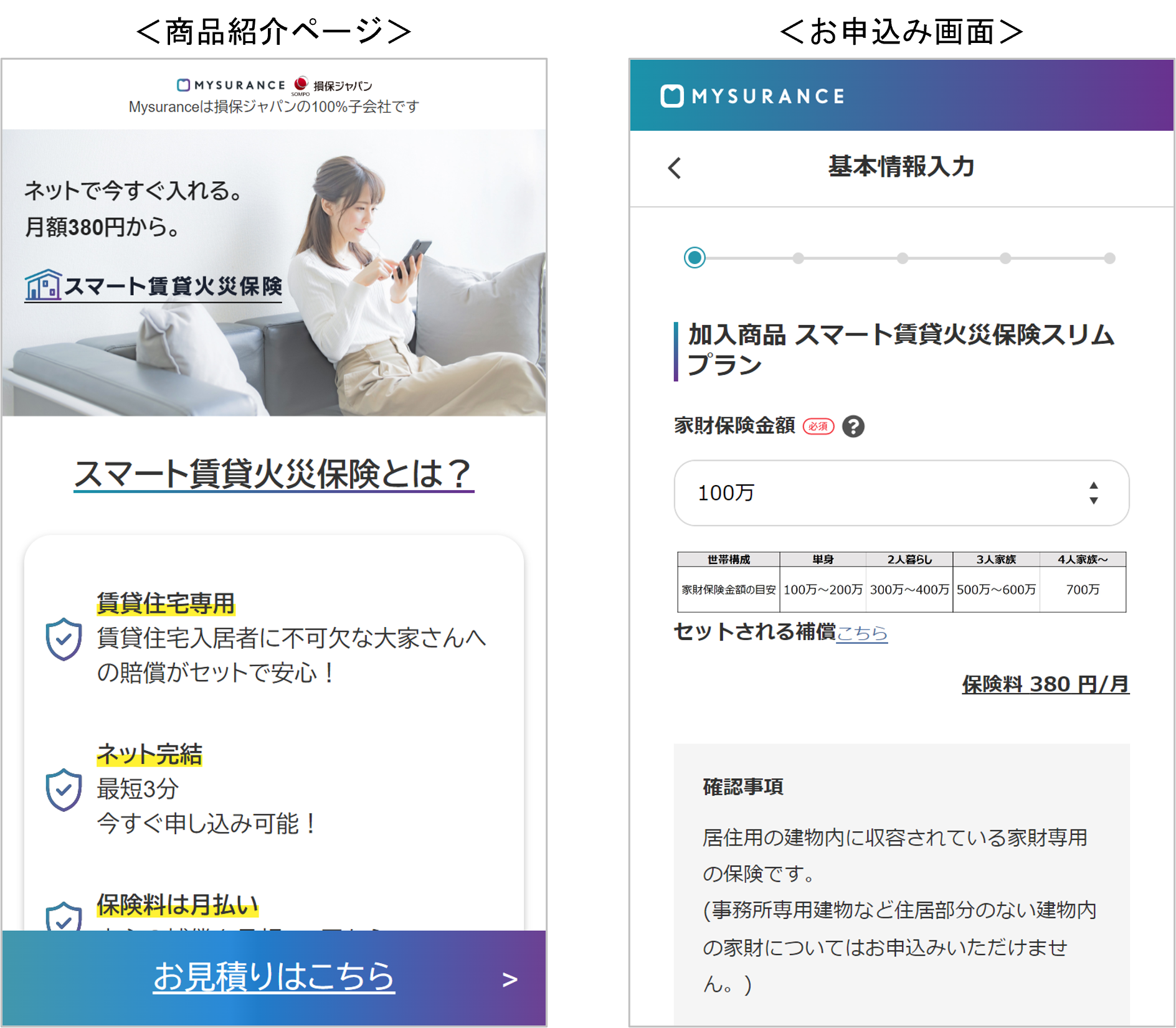
Task: Click the 最短3分 text
Action: coord(138,789)
